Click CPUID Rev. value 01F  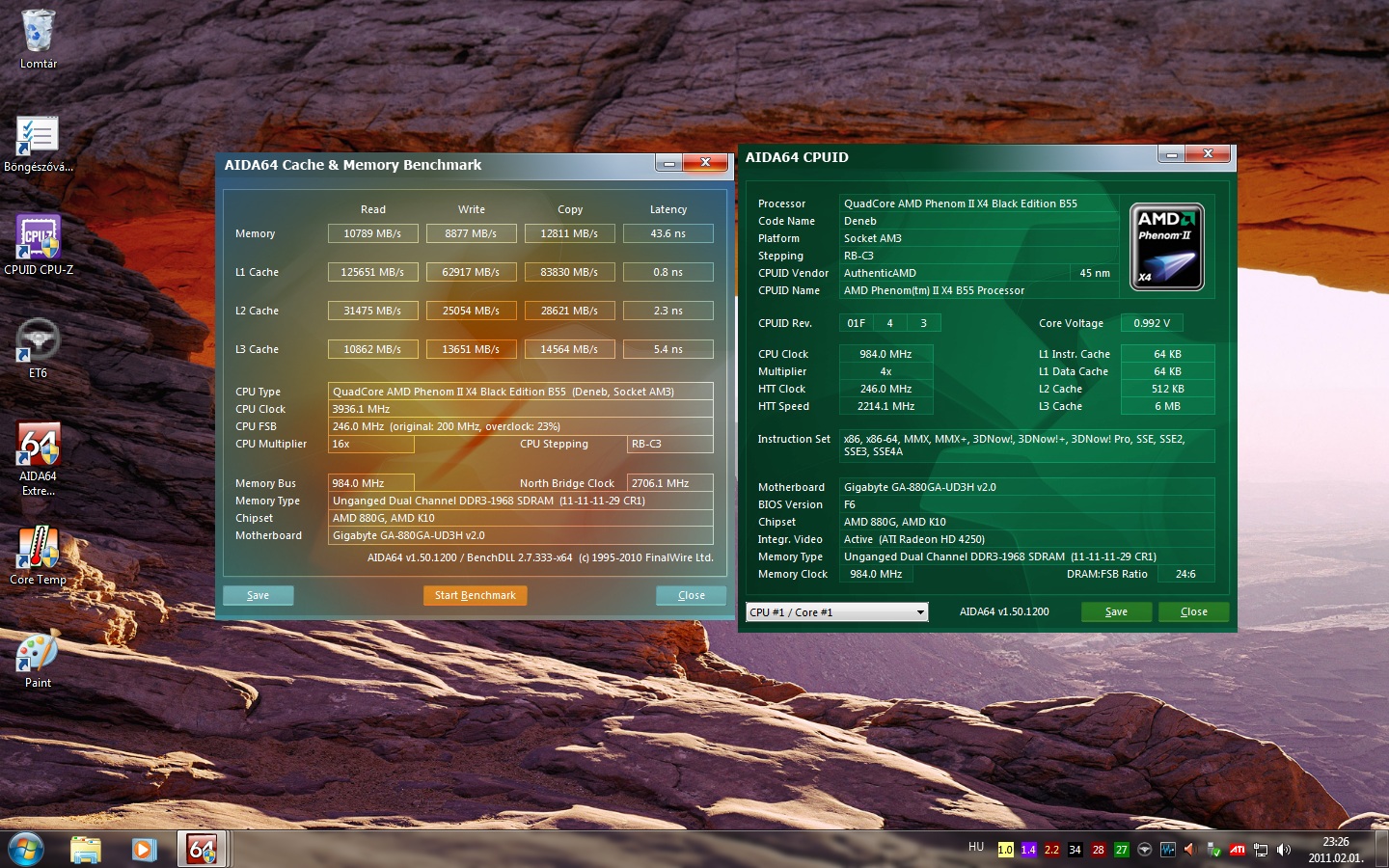(x=856, y=323)
